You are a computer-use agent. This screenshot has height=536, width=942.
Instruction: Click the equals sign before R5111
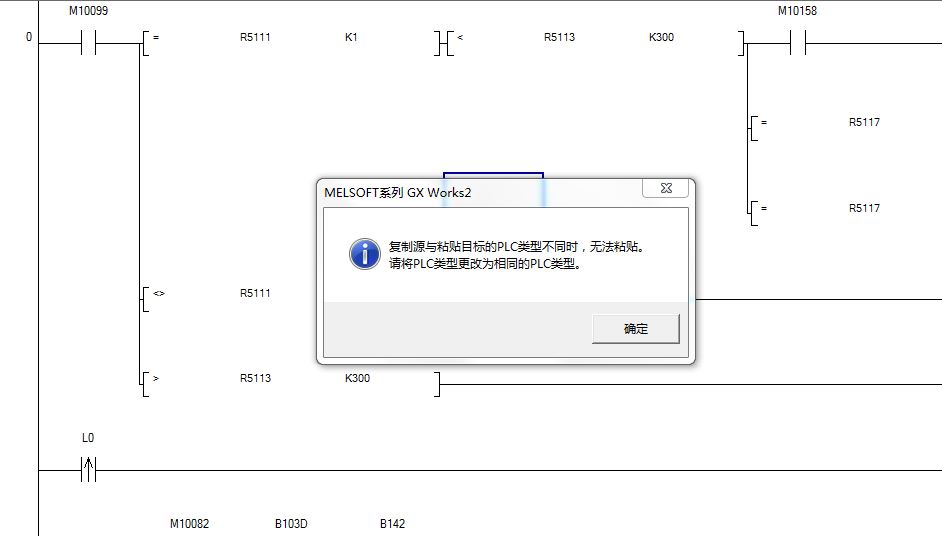[x=156, y=38]
